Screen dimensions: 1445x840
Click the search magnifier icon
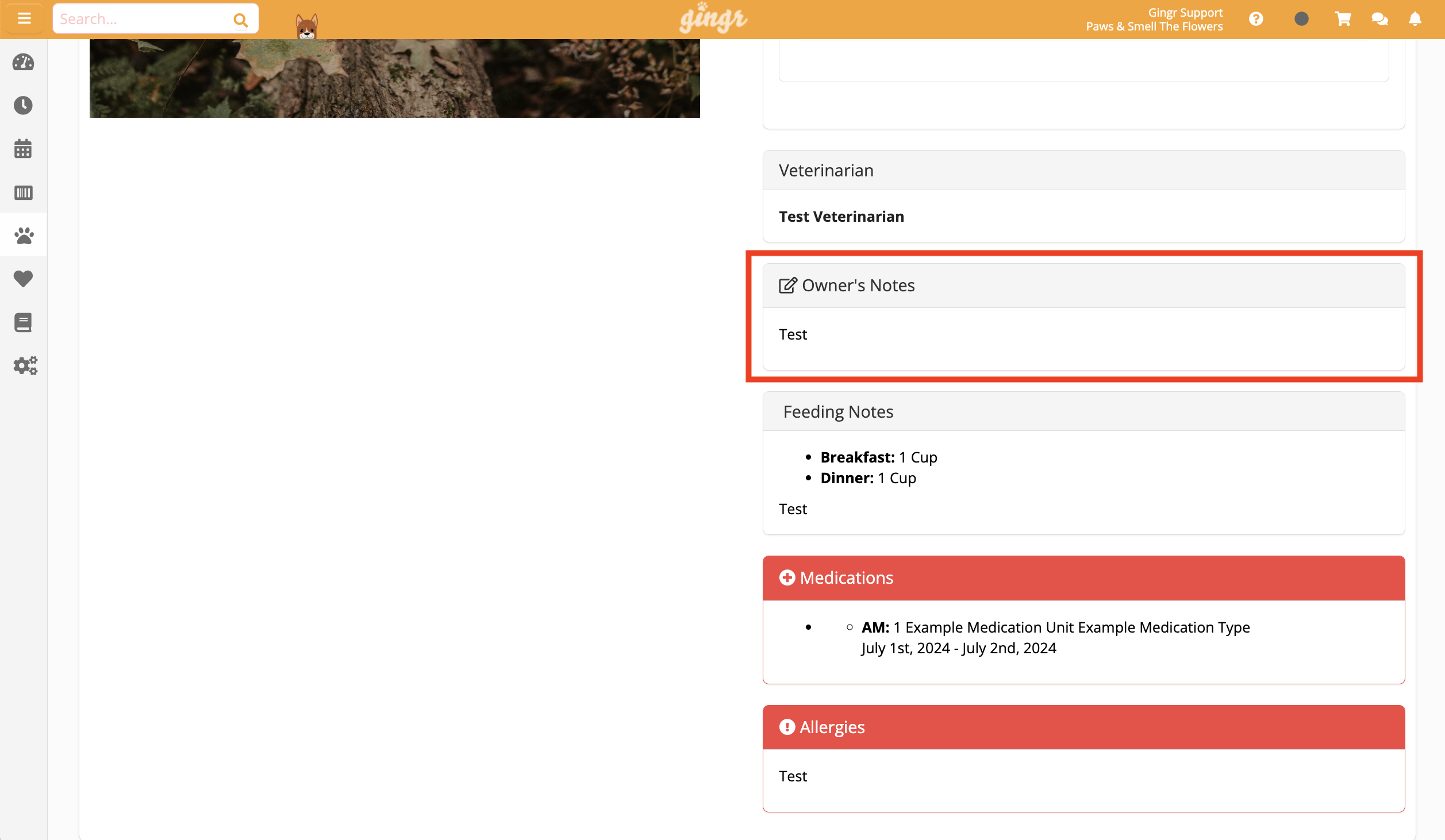pos(240,20)
